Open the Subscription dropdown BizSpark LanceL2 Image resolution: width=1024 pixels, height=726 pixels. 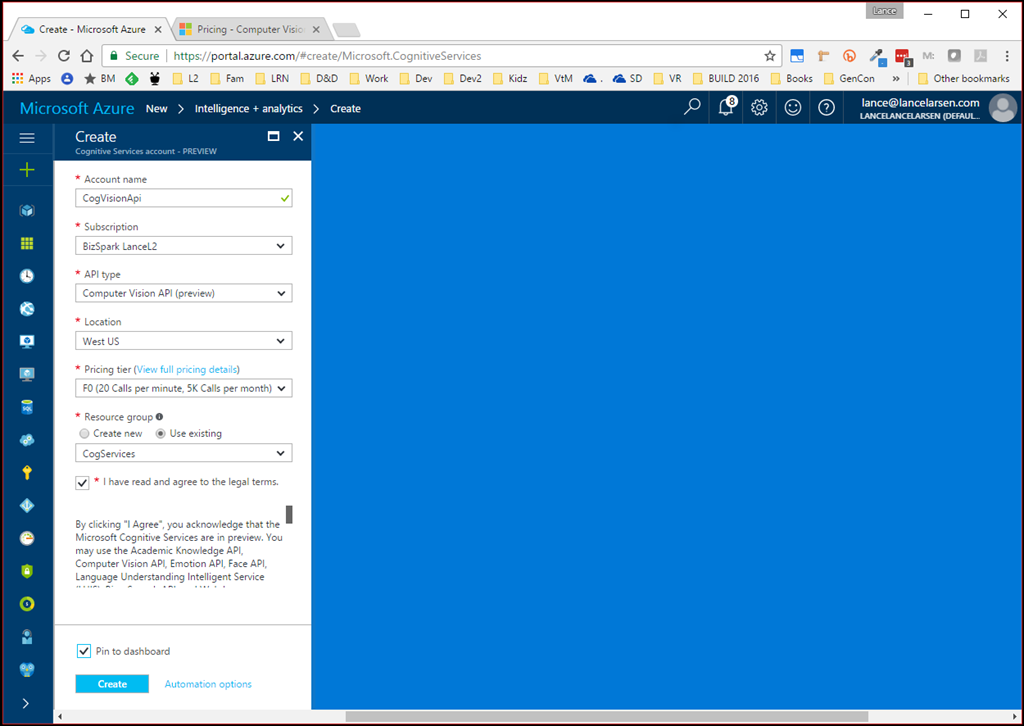(x=184, y=246)
